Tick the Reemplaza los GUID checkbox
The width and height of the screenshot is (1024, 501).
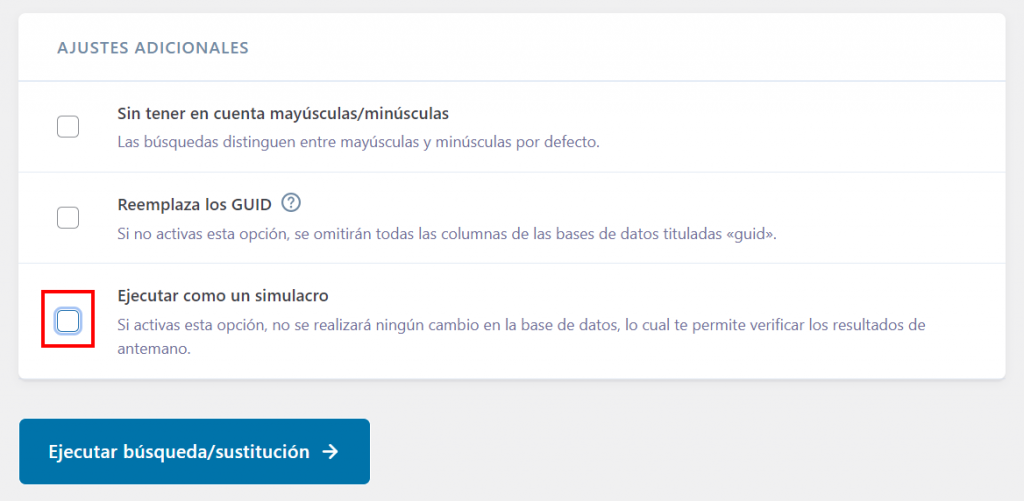click(x=68, y=218)
